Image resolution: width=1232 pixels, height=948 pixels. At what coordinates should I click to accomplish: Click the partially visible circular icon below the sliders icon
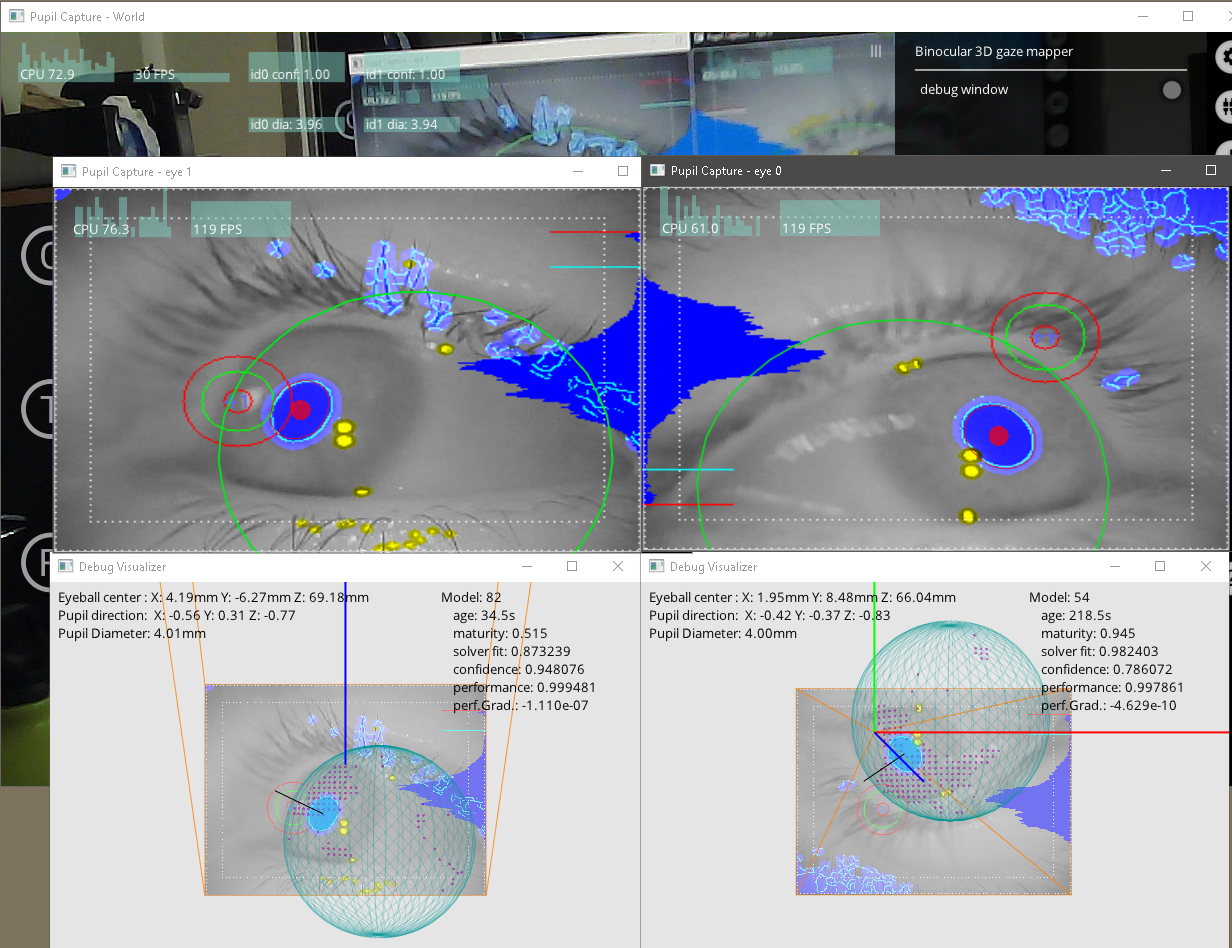pos(1228,146)
